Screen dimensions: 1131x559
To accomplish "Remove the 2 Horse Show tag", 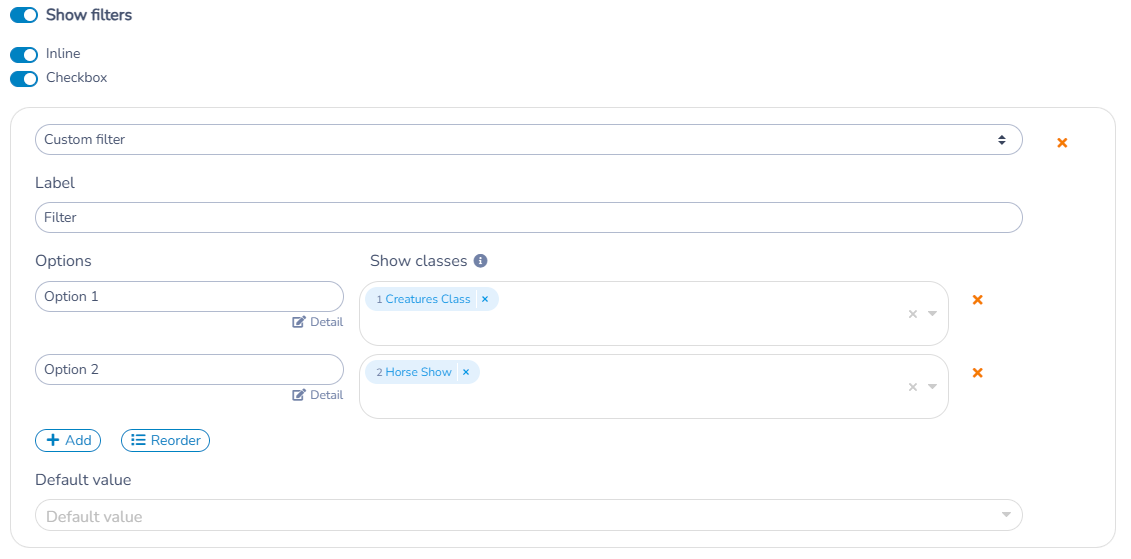I will pos(466,372).
